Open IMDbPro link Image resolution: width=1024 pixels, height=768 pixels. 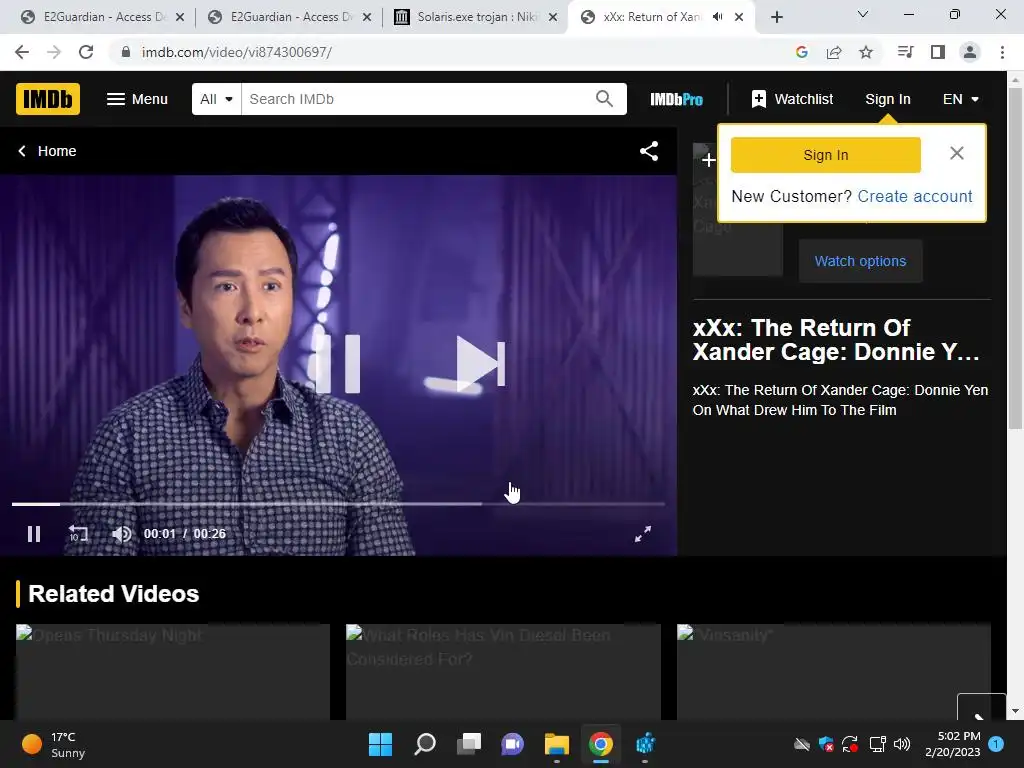coord(676,99)
